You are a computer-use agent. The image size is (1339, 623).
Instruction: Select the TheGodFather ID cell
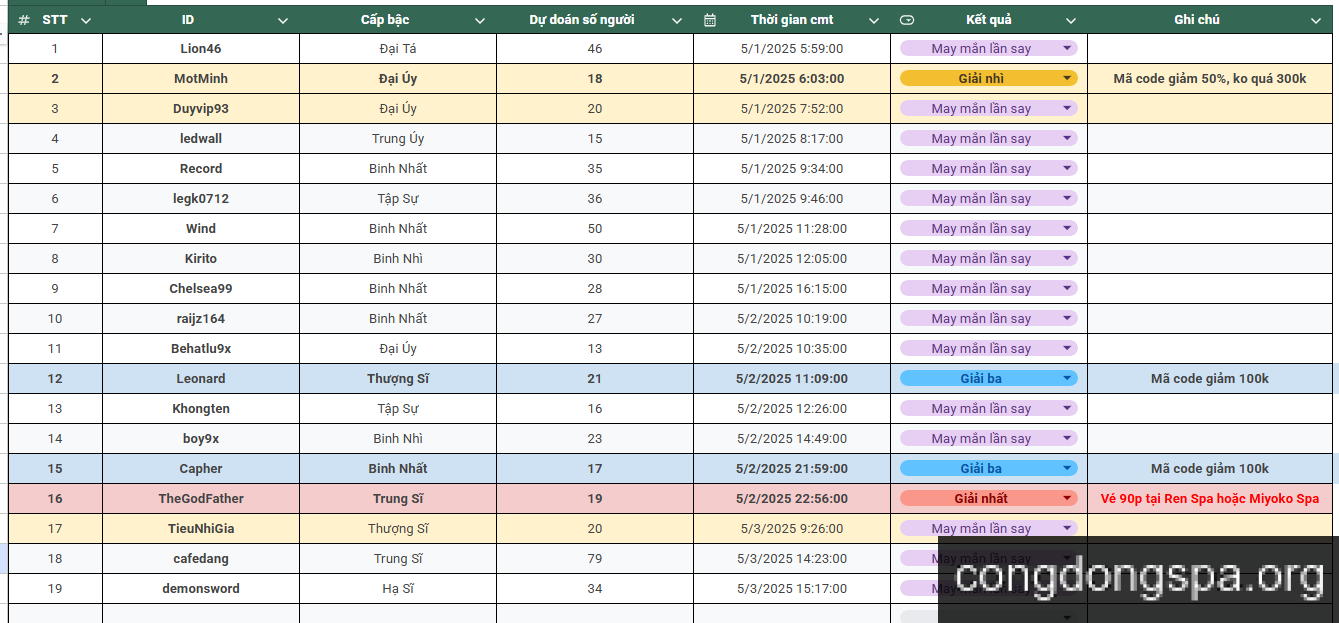(201, 498)
